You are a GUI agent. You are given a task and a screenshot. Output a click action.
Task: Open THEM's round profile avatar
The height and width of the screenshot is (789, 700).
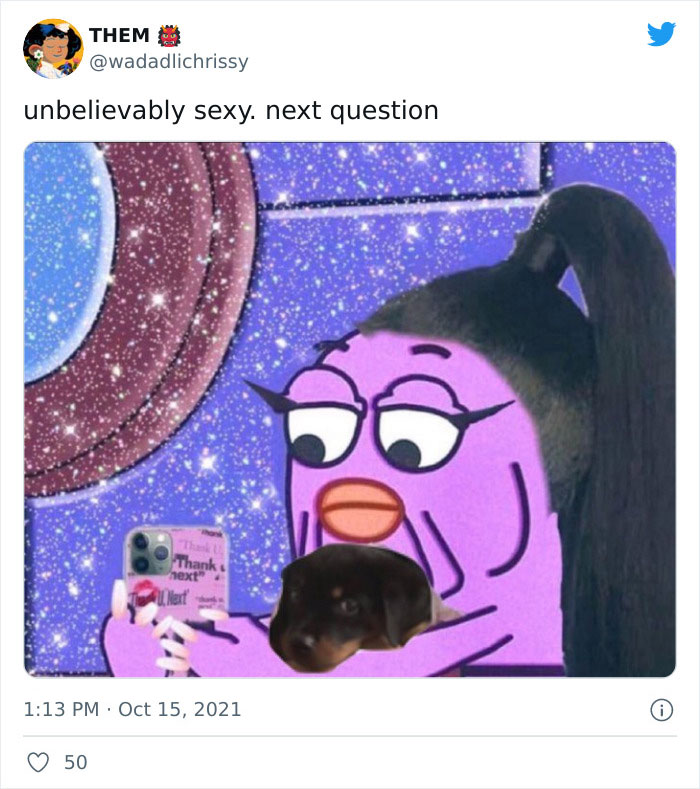pos(53,49)
